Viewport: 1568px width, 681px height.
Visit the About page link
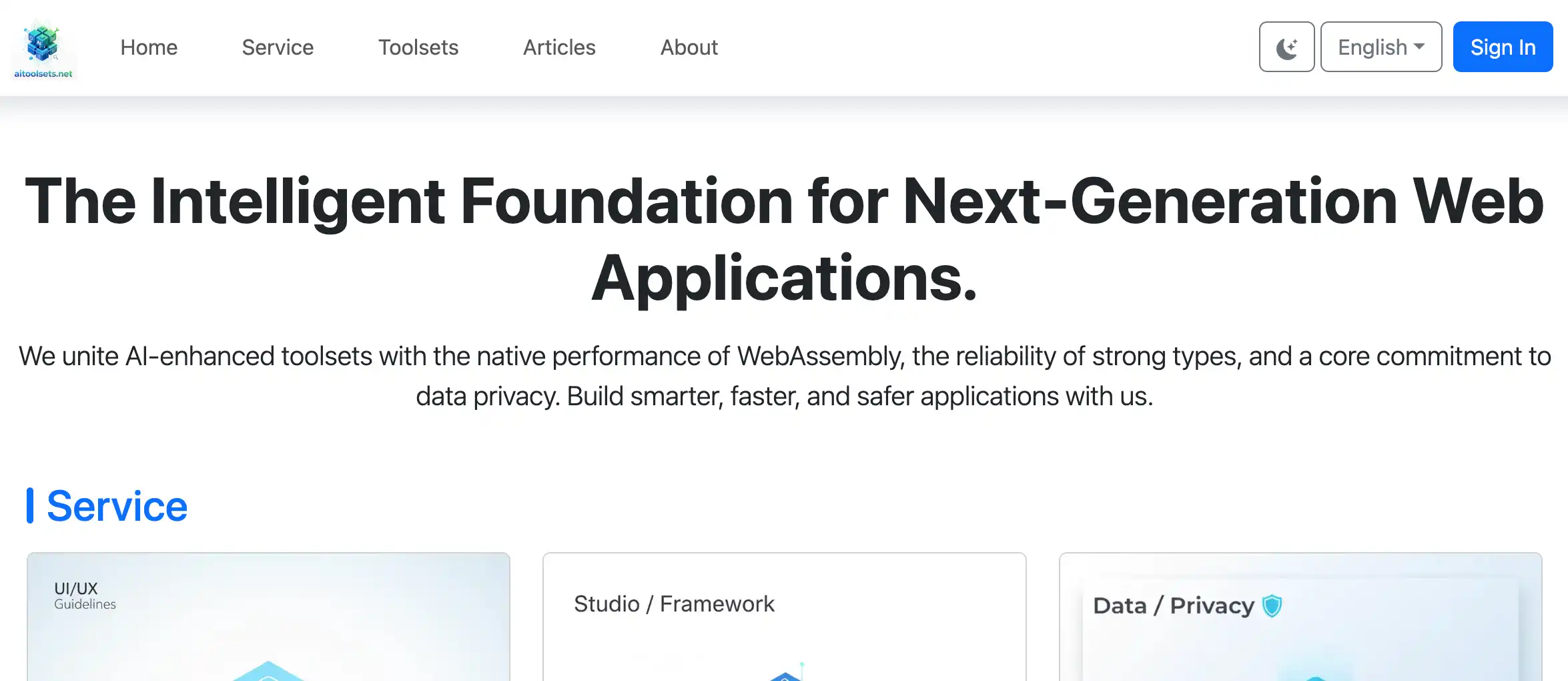[x=689, y=47]
